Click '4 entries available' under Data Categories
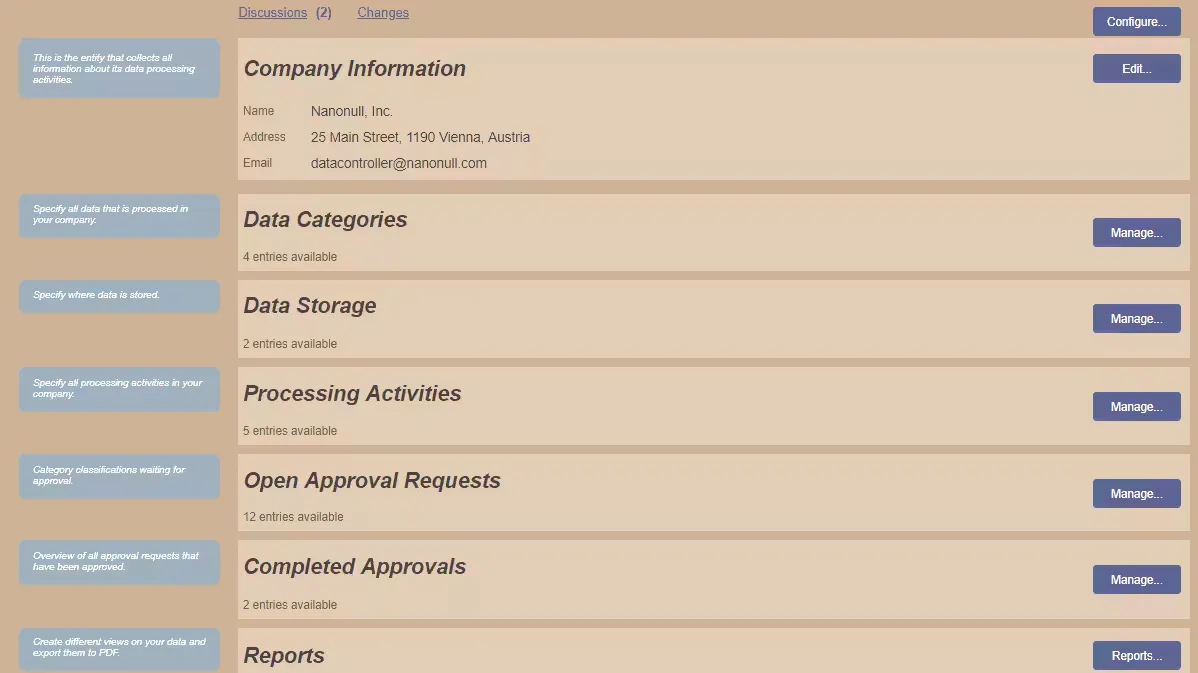Image resolution: width=1198 pixels, height=673 pixels. [290, 257]
